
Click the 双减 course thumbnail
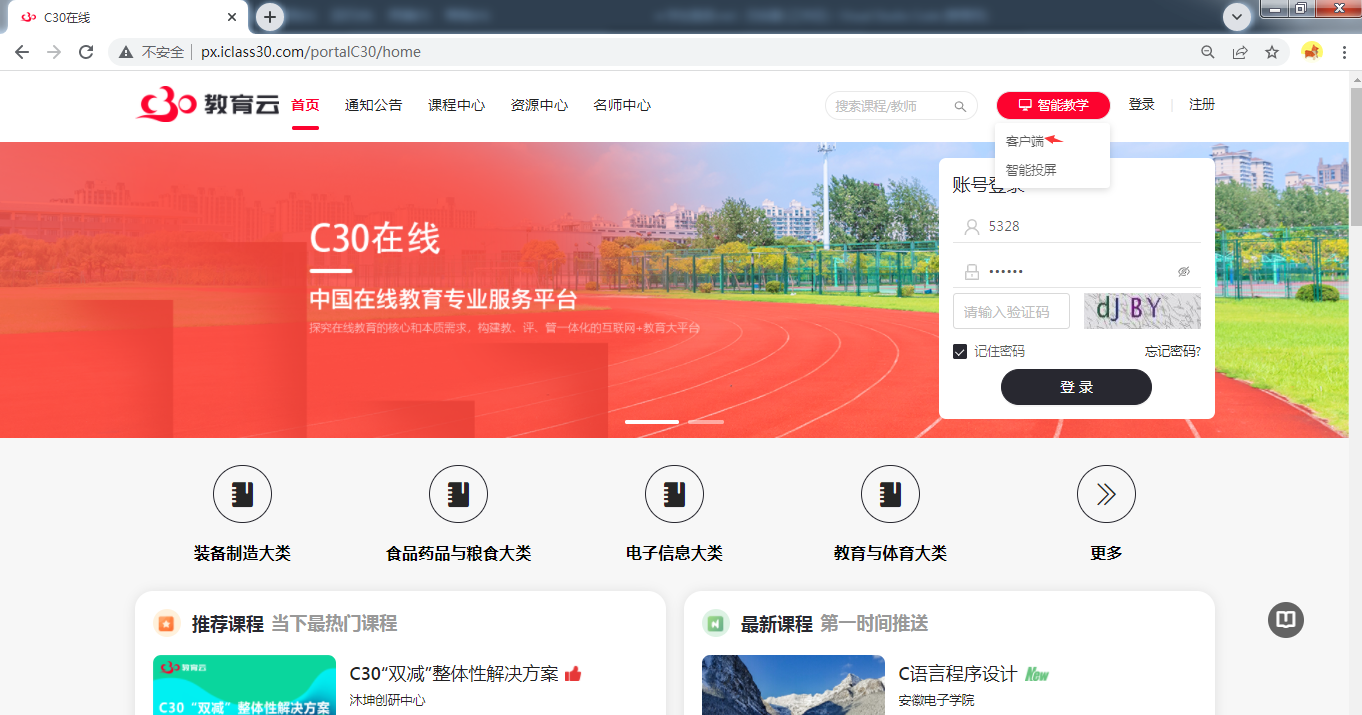[244, 685]
